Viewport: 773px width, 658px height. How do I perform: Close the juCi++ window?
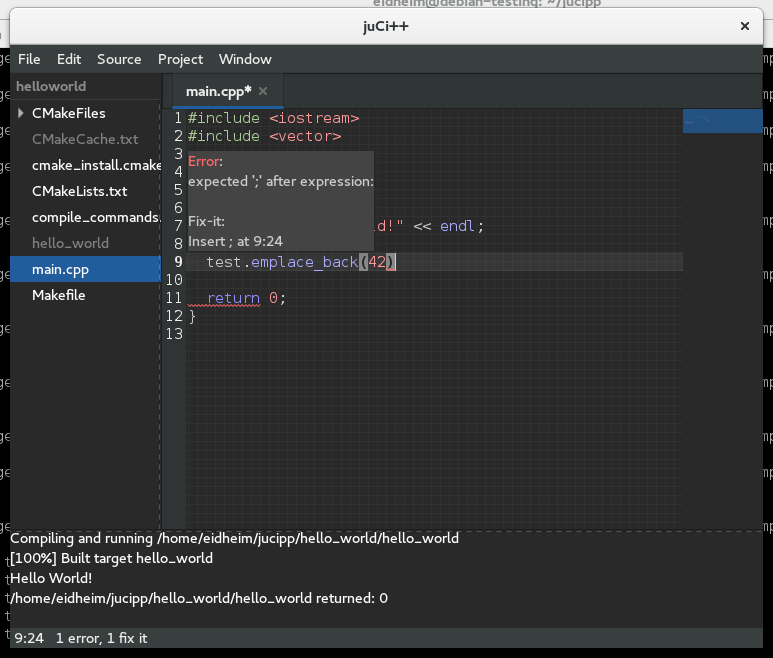(x=745, y=25)
